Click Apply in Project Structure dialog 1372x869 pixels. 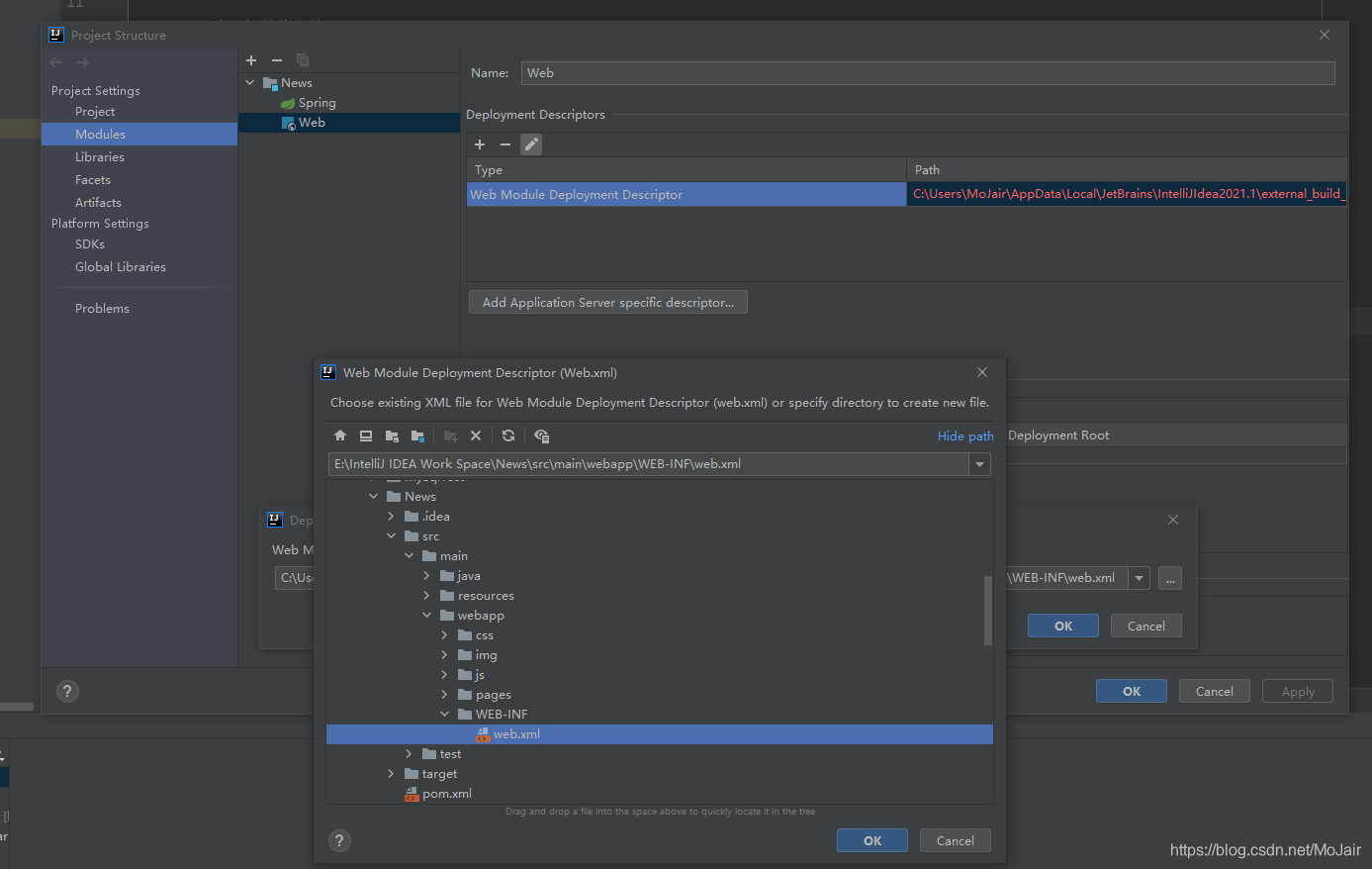click(x=1298, y=692)
